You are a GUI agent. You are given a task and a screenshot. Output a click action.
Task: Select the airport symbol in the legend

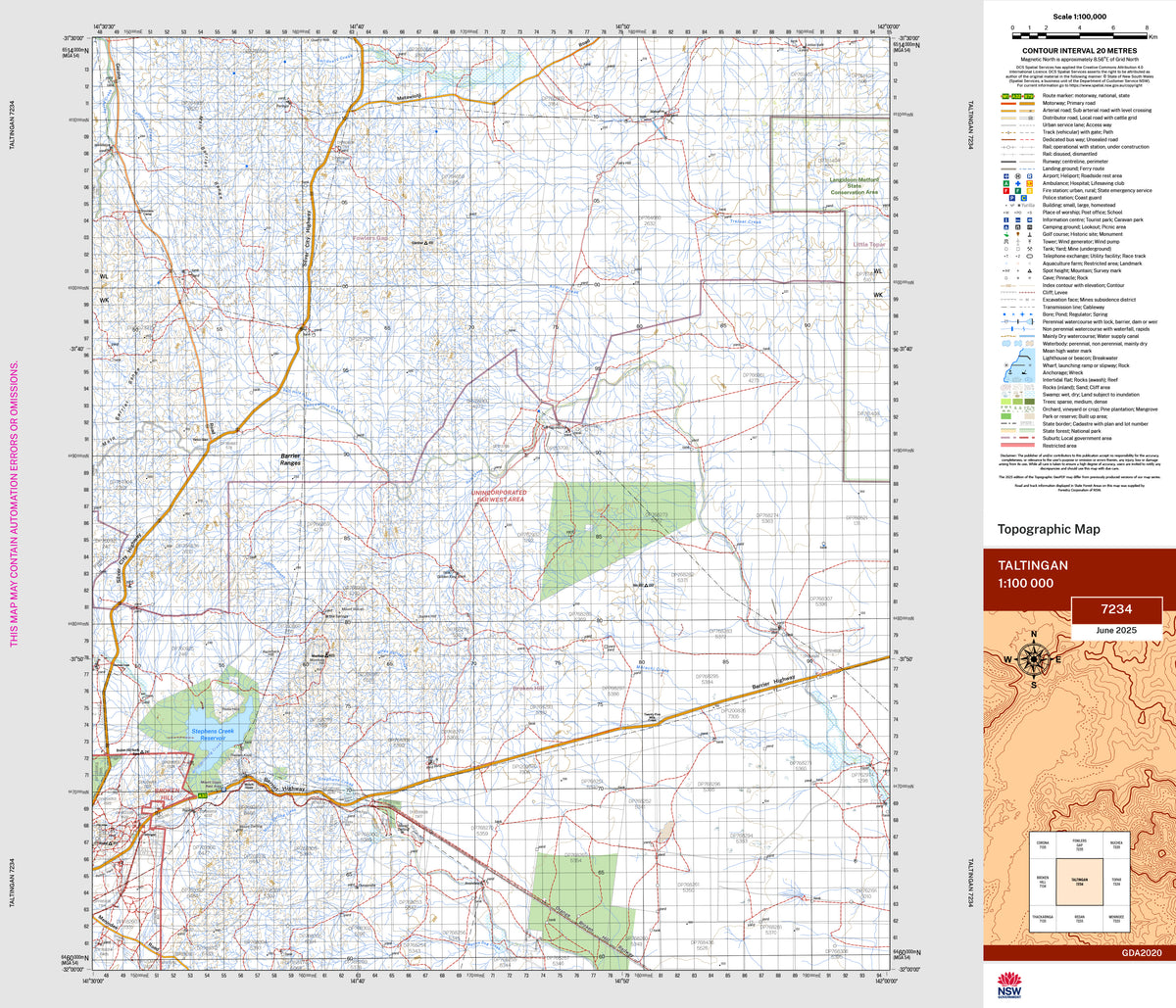point(1006,176)
